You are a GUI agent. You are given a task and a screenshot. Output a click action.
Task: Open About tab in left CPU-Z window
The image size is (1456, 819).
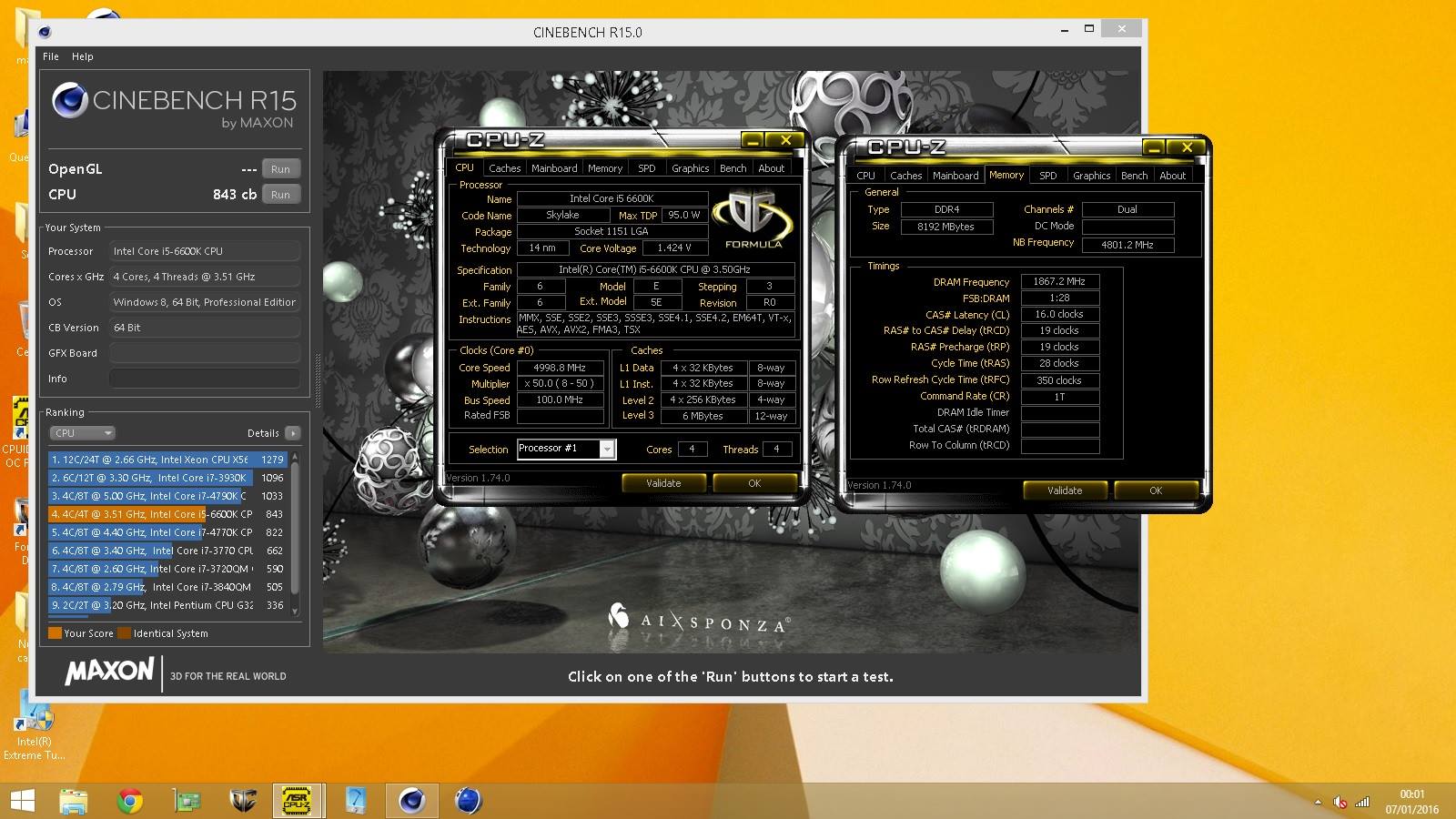(772, 168)
